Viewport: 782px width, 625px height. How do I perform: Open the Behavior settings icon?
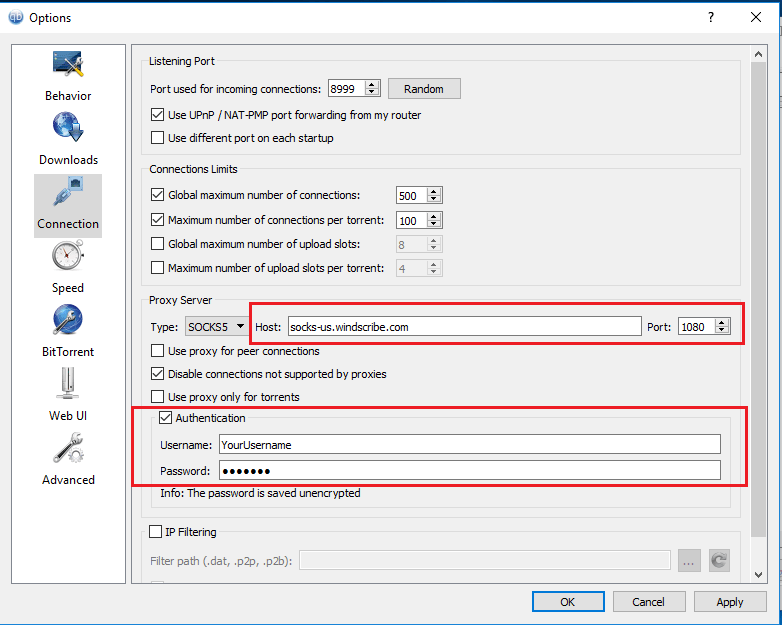[68, 64]
